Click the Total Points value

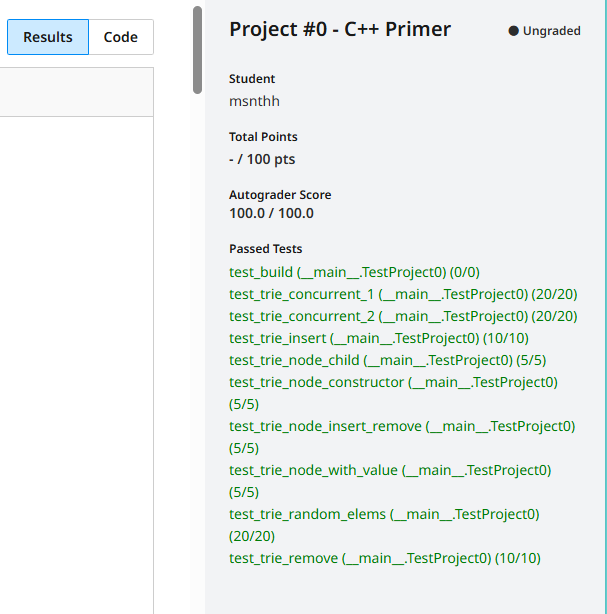262,159
